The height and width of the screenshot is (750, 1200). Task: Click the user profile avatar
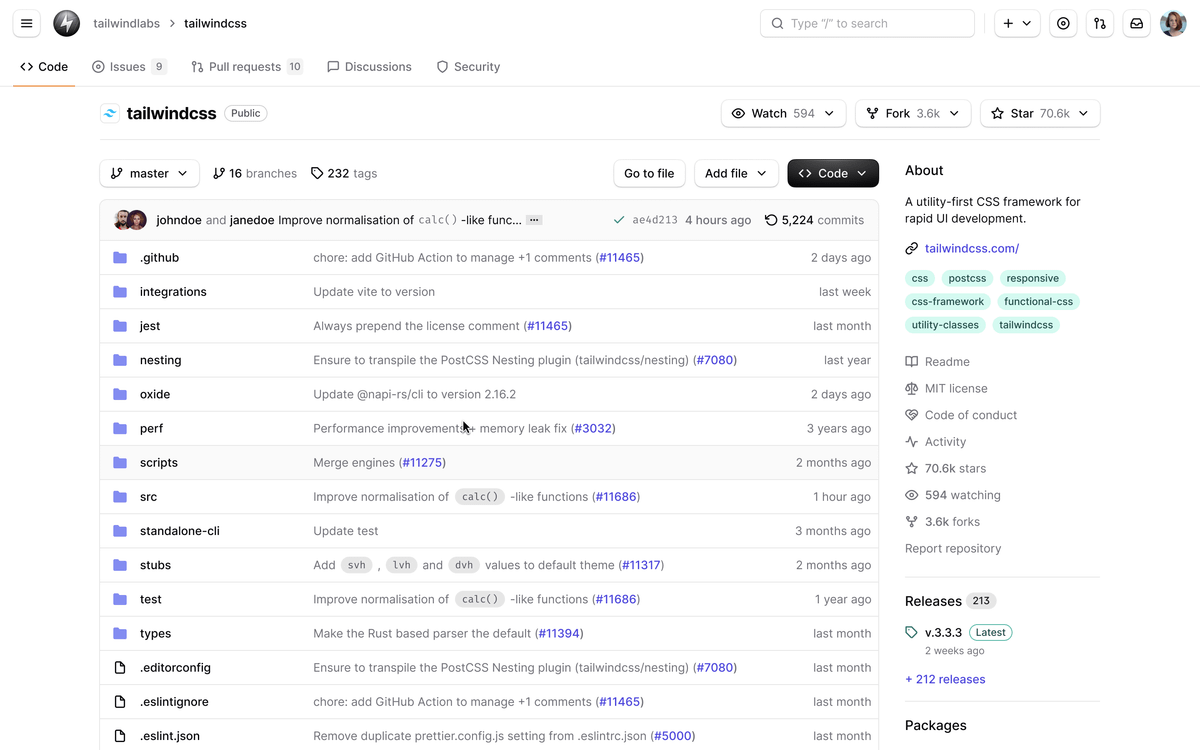[x=1173, y=23]
